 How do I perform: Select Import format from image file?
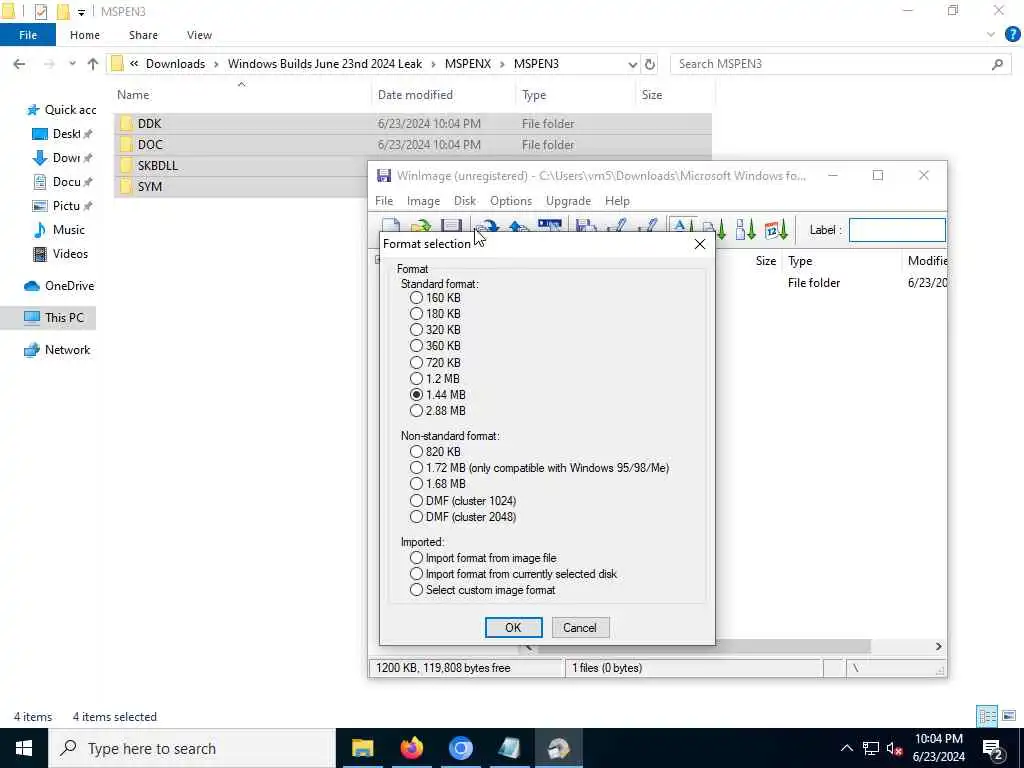[483, 558]
